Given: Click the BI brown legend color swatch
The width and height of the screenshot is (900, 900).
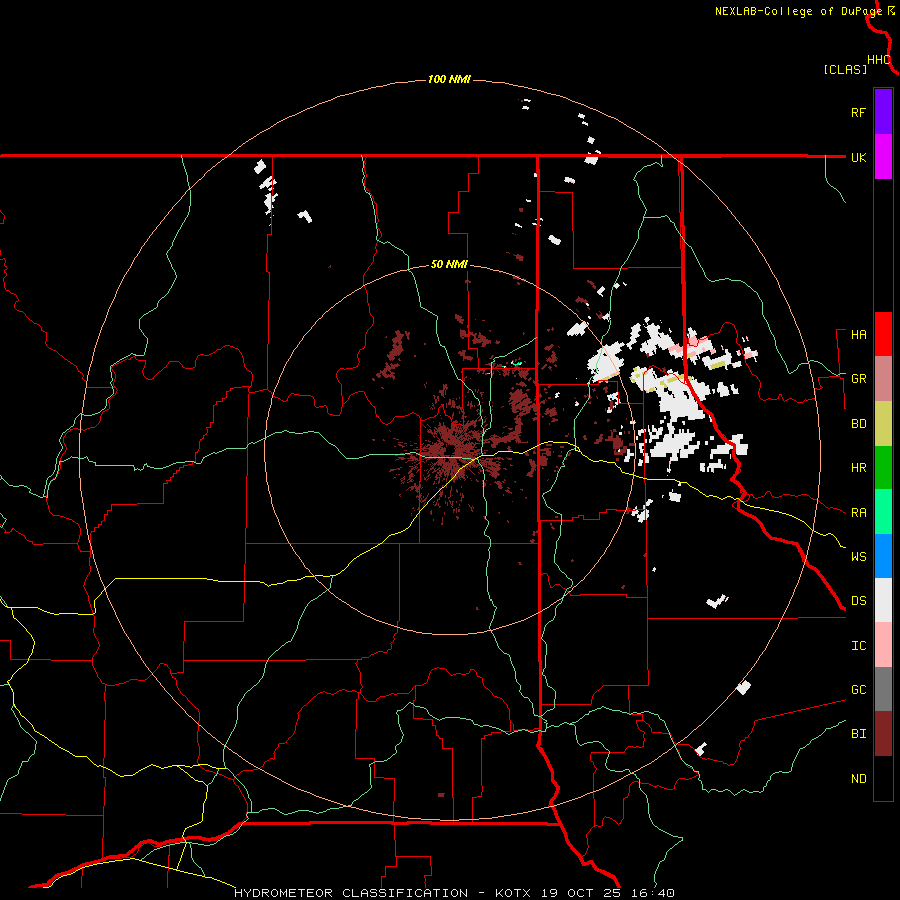Looking at the screenshot, I should (x=883, y=734).
